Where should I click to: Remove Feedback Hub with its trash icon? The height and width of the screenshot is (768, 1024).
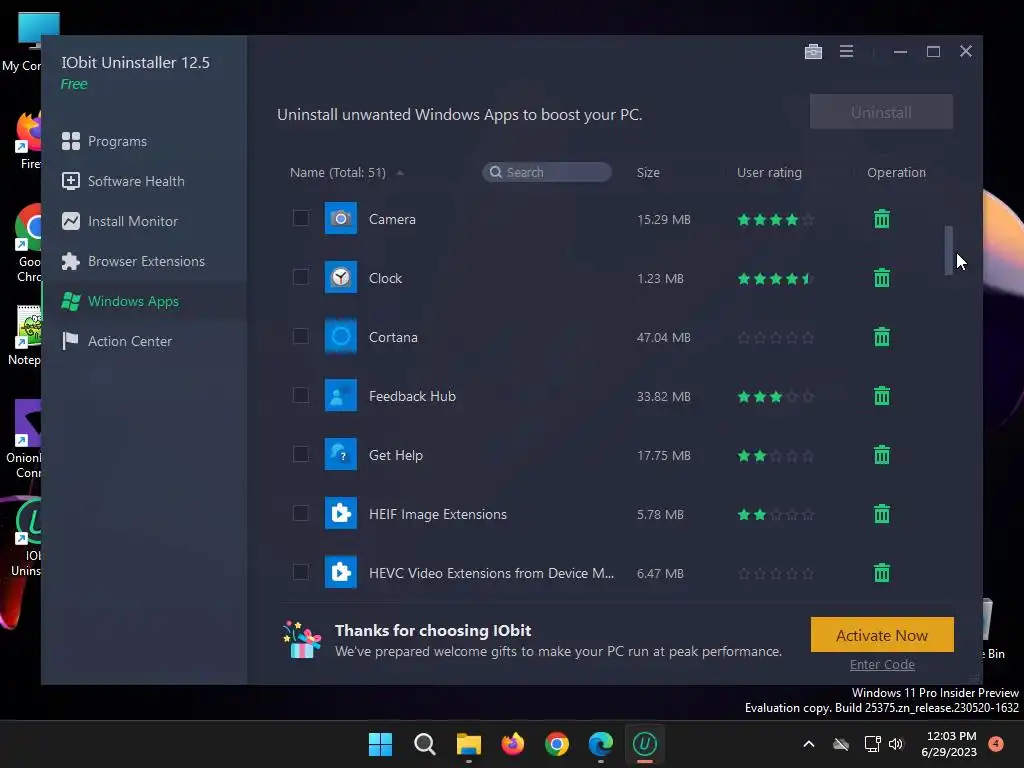pos(882,396)
